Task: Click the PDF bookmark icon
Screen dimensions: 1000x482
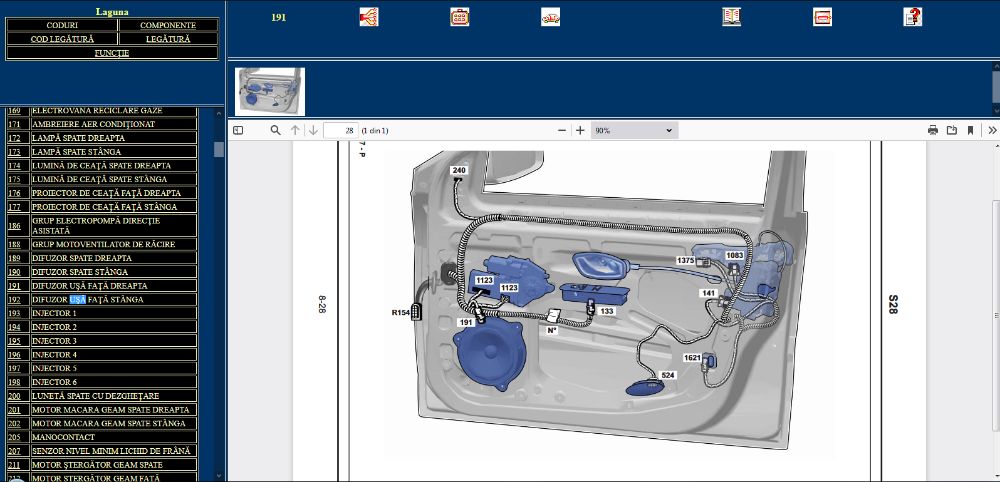Action: tap(970, 130)
